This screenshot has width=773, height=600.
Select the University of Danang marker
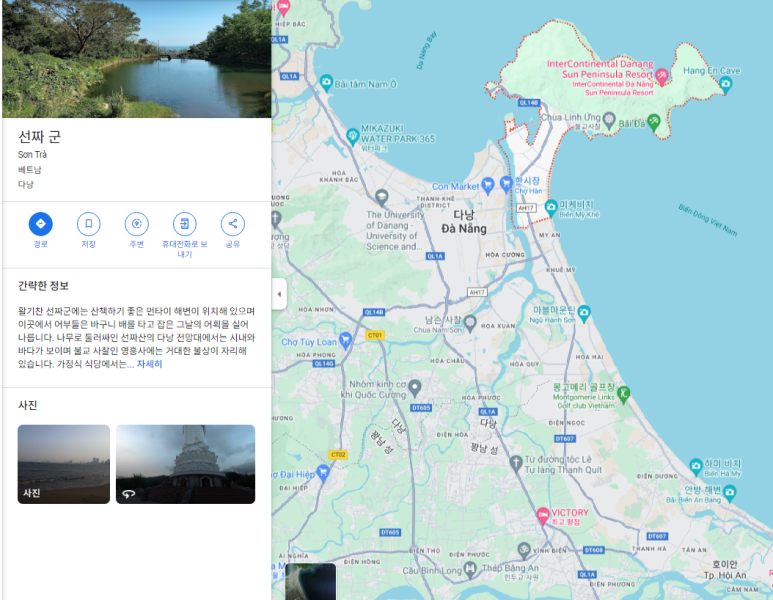coord(381,197)
